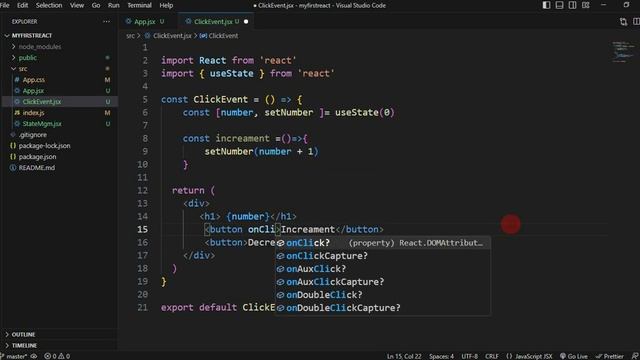Screen dimensions: 640x360
Task: Click the useState word on line 3
Action: [231, 73]
